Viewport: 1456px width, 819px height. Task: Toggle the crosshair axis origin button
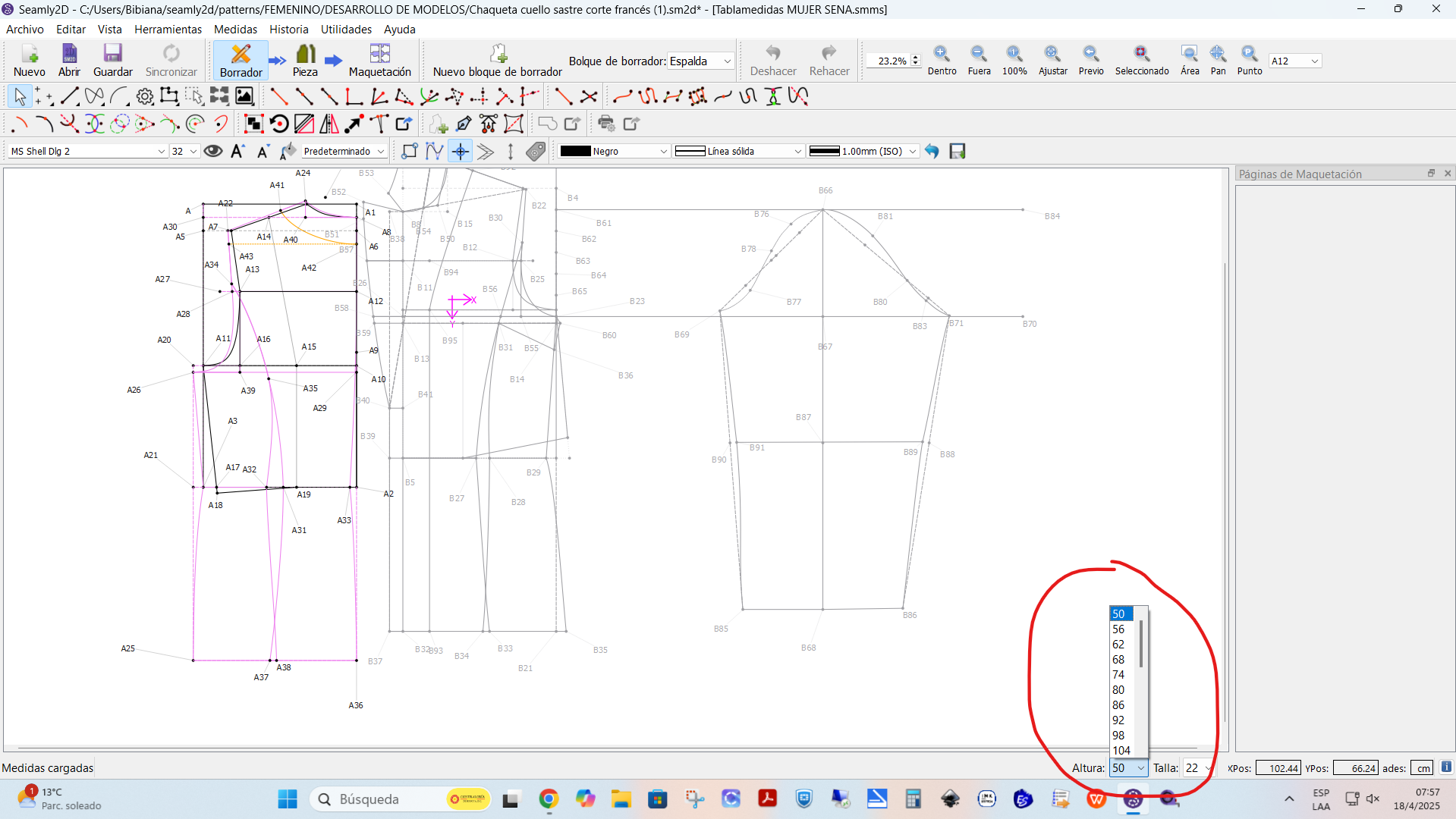click(x=461, y=151)
